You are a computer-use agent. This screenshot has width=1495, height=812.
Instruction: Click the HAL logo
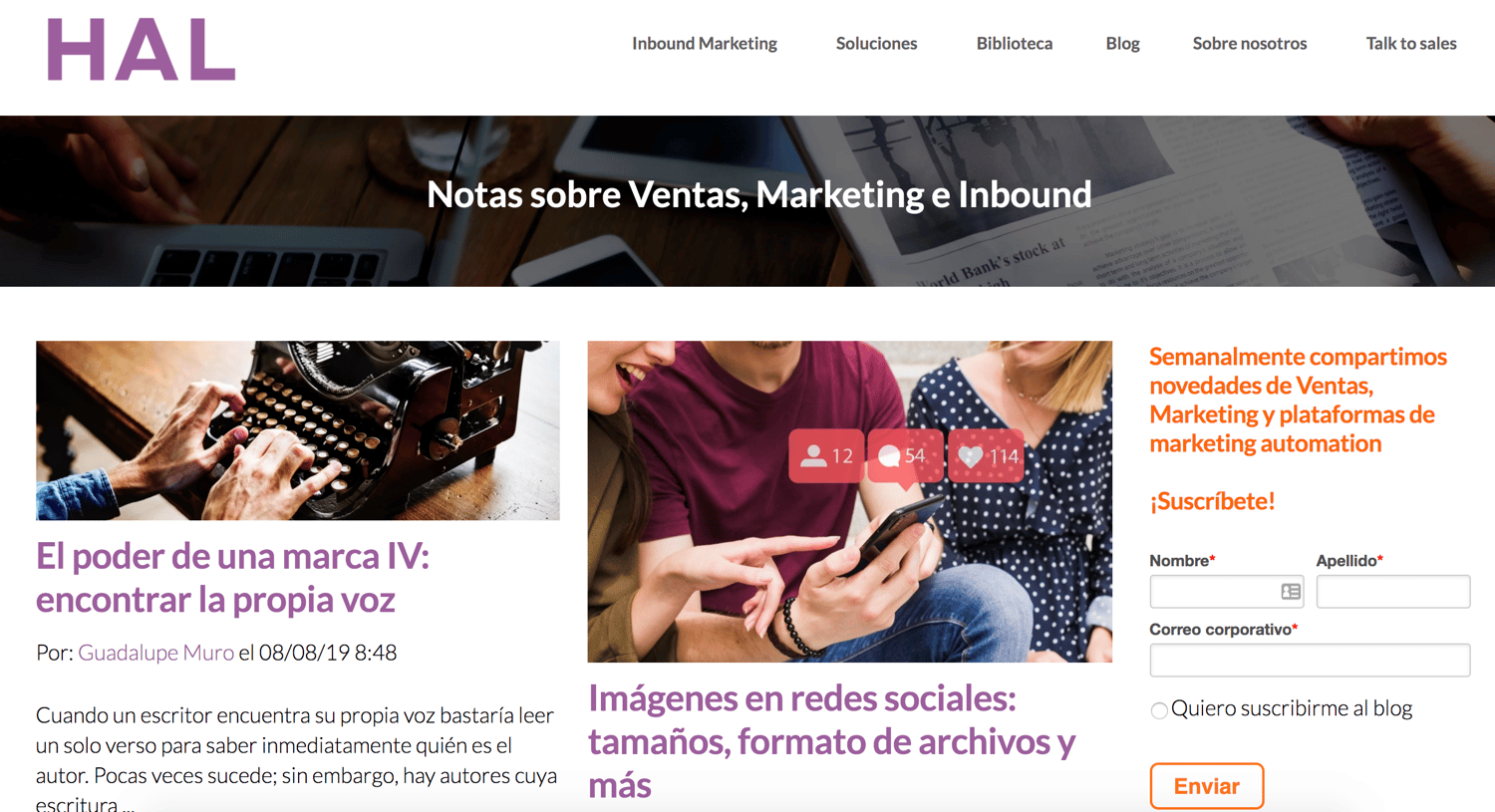click(x=142, y=50)
